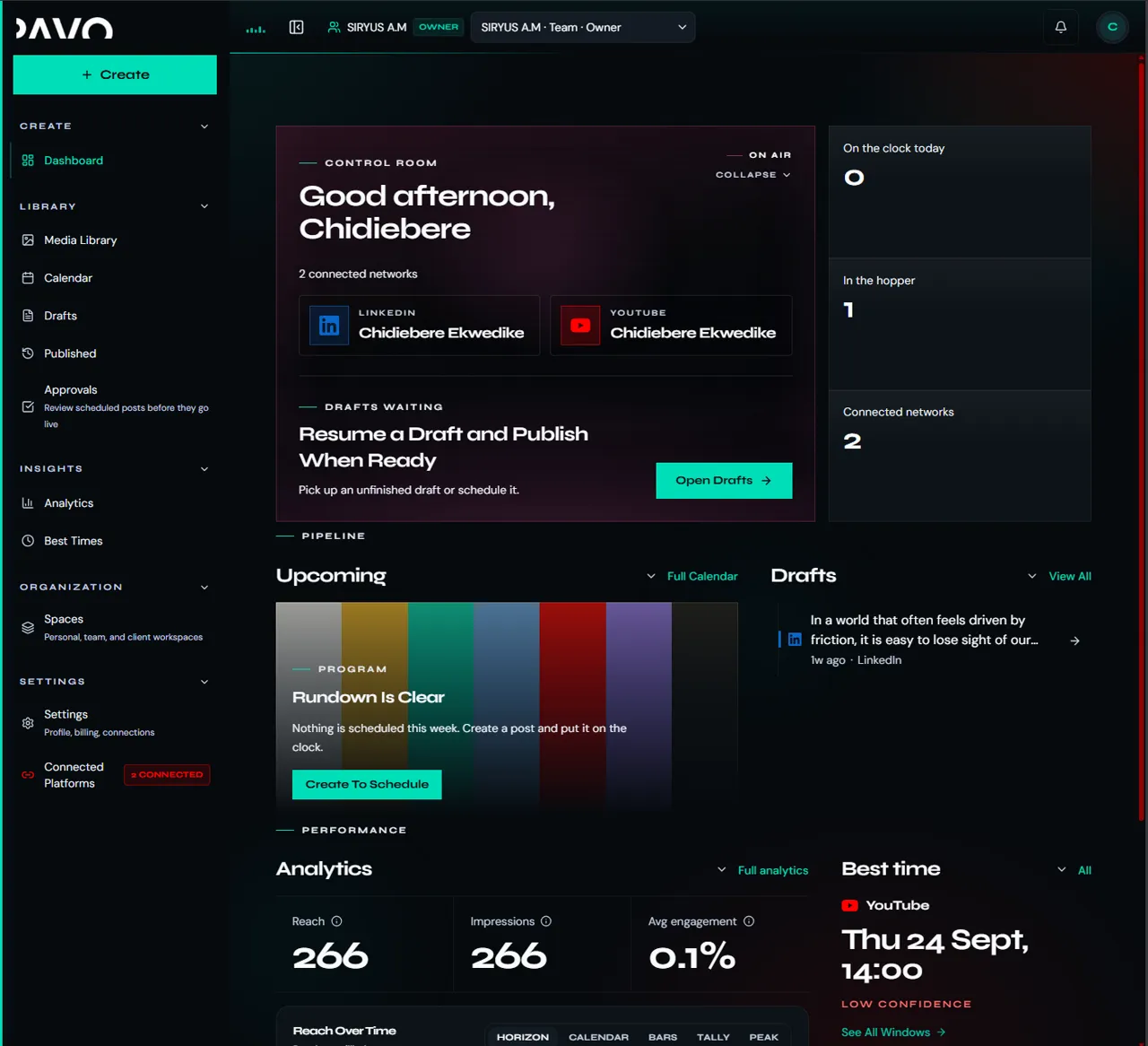Click the Calendar icon in sidebar
This screenshot has height=1046, width=1148.
28,278
